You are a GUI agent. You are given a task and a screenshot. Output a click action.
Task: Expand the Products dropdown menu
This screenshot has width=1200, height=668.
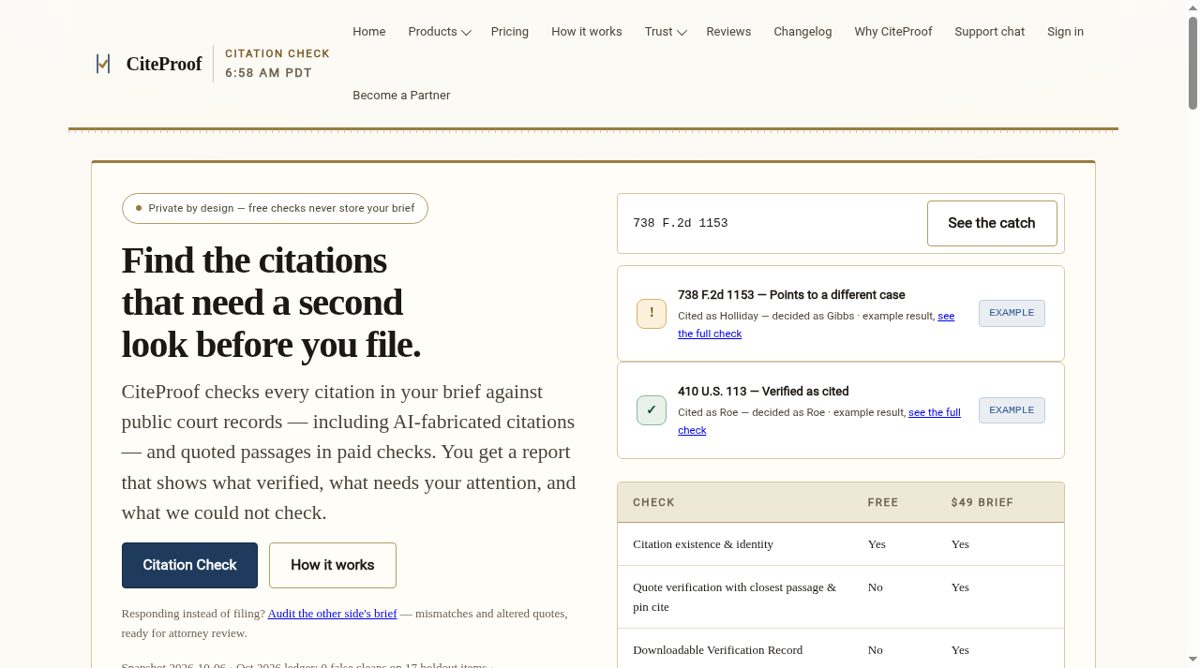point(439,32)
